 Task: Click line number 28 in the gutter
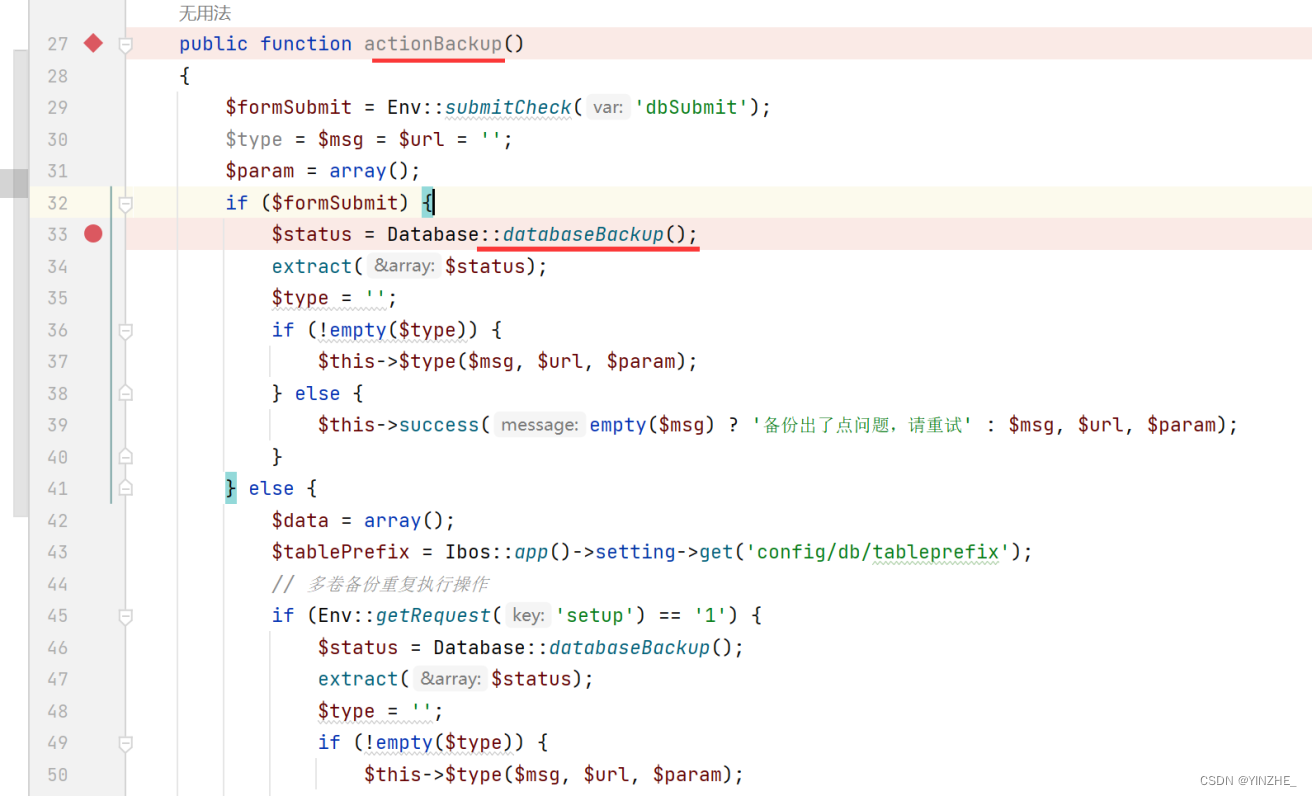(x=58, y=76)
